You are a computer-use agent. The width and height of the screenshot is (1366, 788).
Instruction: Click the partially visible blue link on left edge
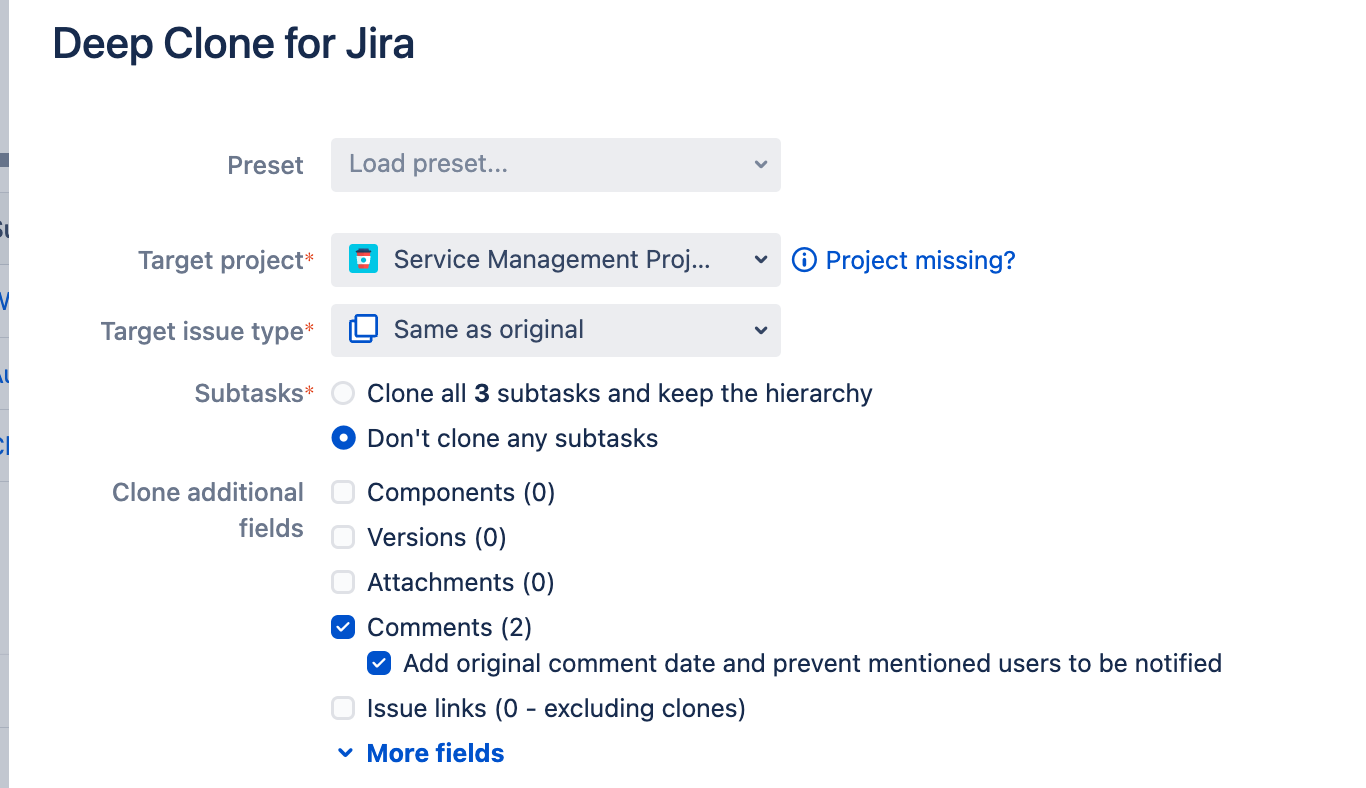4,445
